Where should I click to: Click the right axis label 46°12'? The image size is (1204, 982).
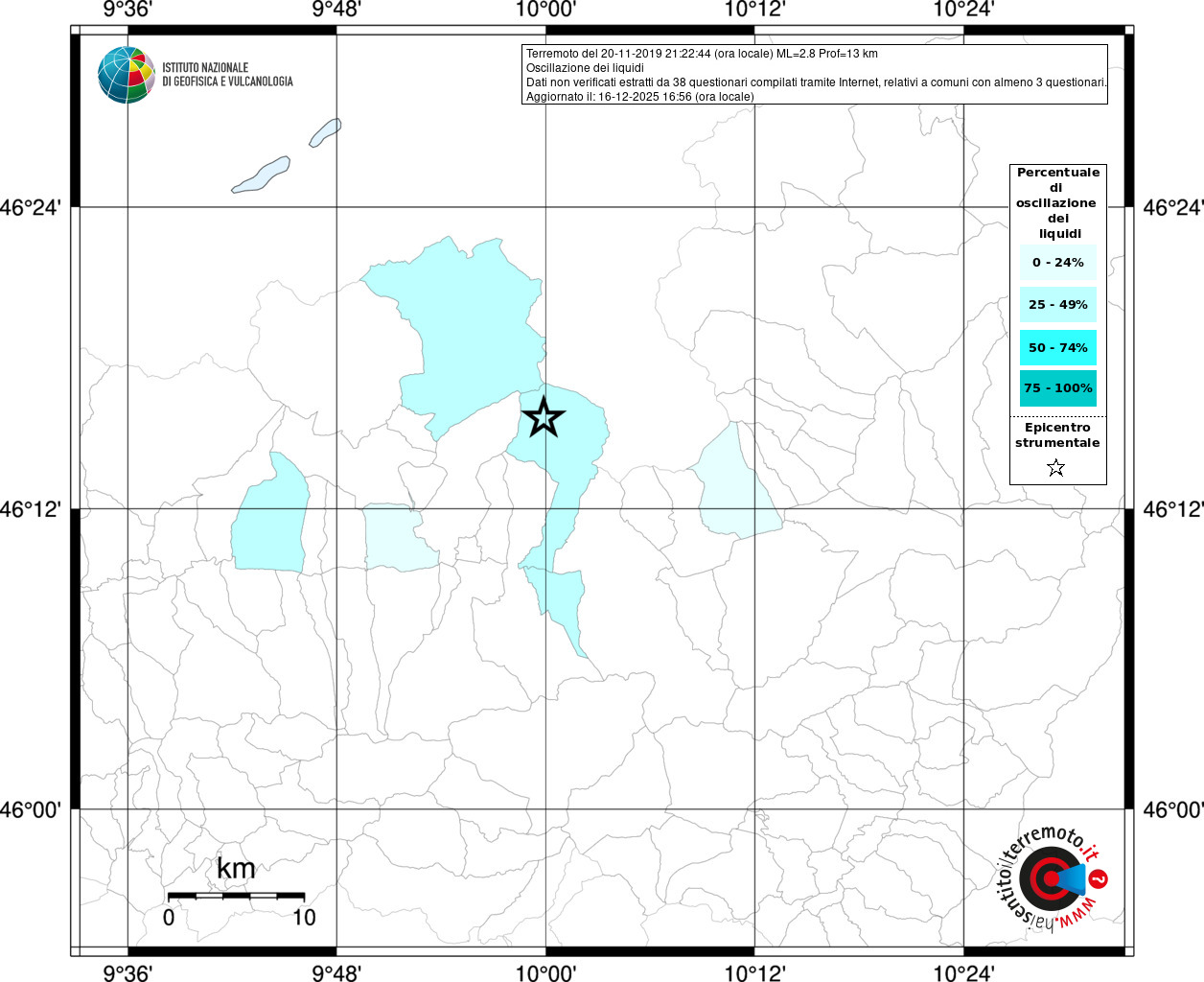(x=1173, y=509)
